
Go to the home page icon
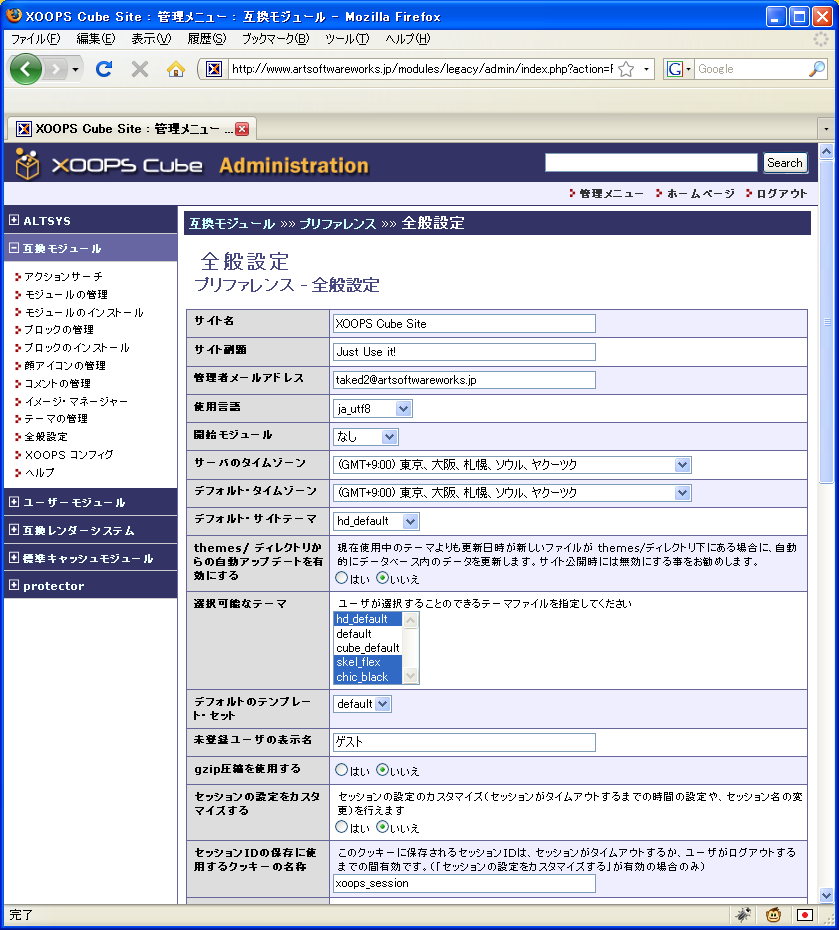point(176,69)
